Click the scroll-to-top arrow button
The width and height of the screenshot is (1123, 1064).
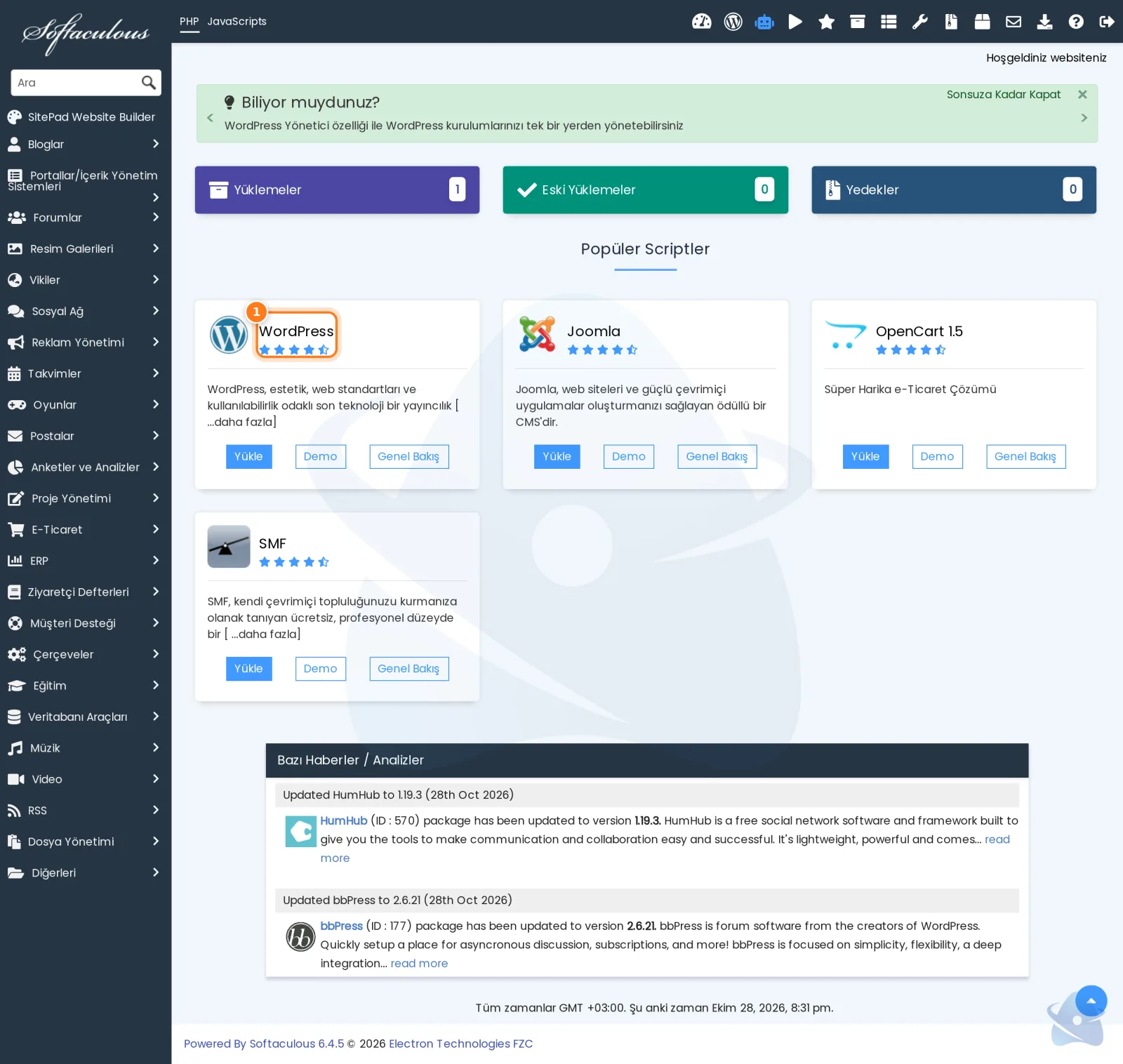pos(1091,1001)
